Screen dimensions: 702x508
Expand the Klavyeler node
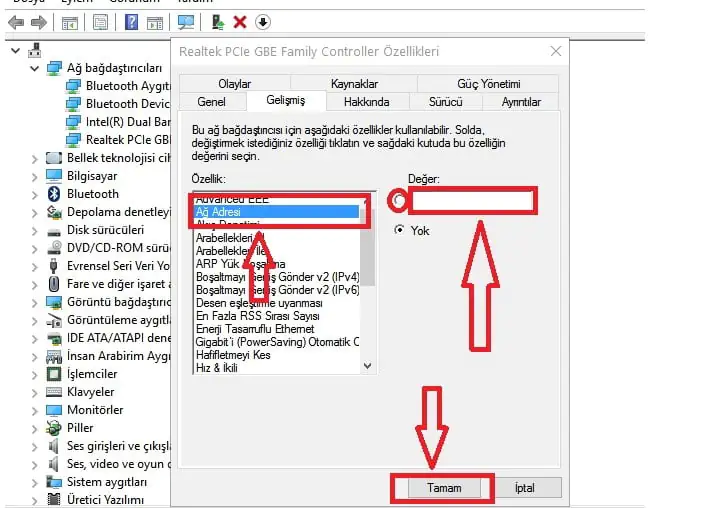[x=34, y=393]
